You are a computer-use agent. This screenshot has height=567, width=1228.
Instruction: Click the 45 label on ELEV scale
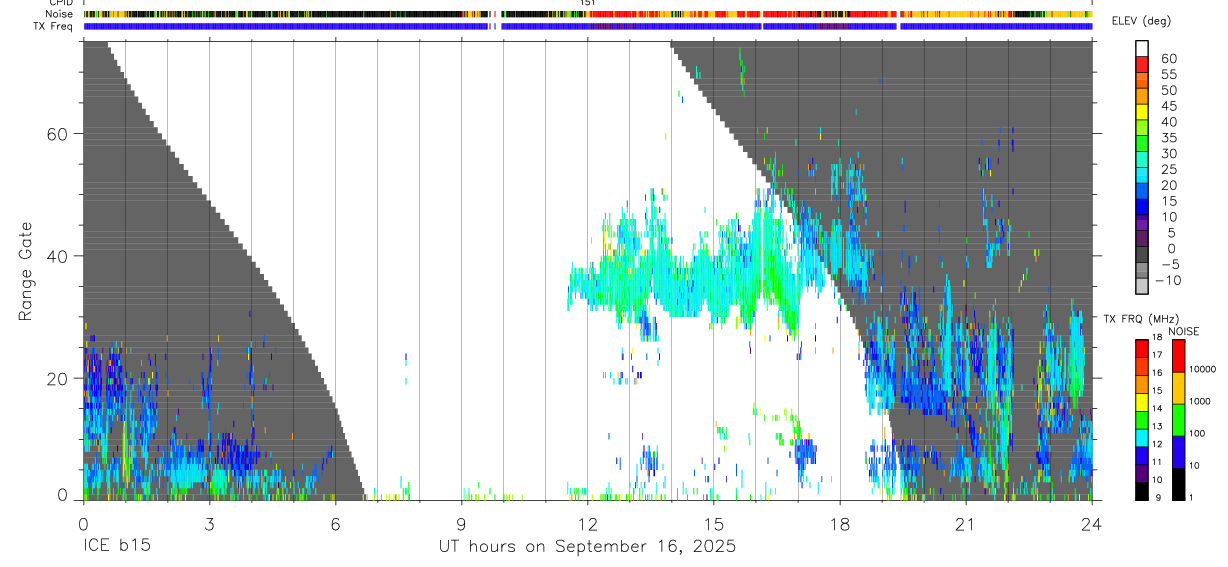(x=1167, y=107)
